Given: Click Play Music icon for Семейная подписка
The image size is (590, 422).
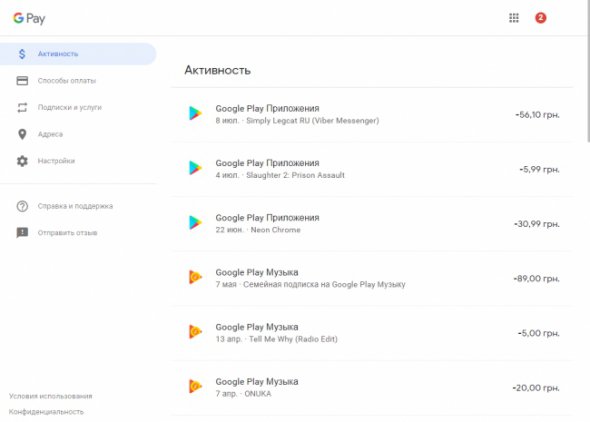Looking at the screenshot, I should click(195, 277).
